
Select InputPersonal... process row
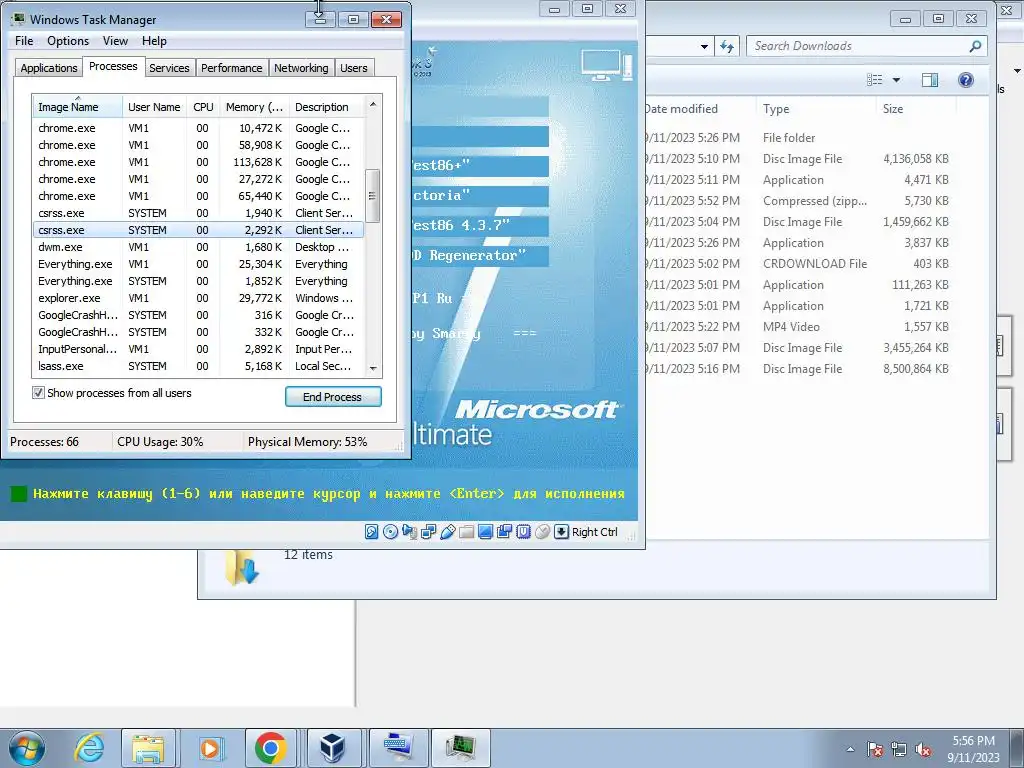pos(198,349)
